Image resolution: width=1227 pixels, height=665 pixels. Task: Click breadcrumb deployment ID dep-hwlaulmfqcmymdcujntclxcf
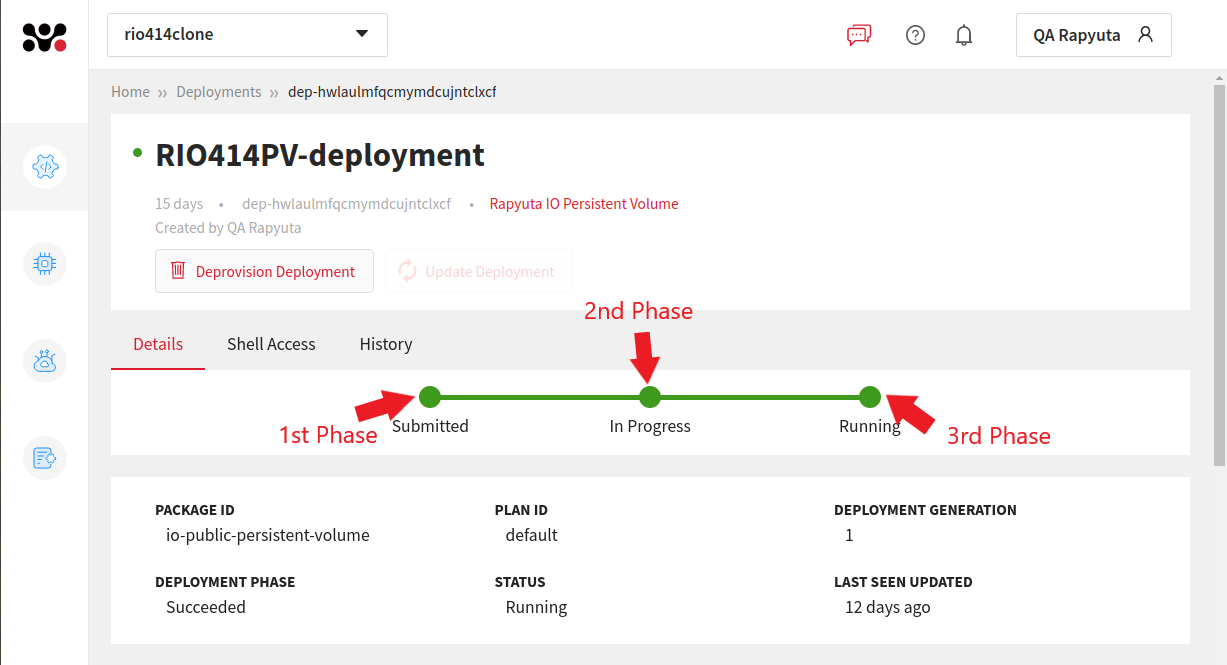coord(392,91)
